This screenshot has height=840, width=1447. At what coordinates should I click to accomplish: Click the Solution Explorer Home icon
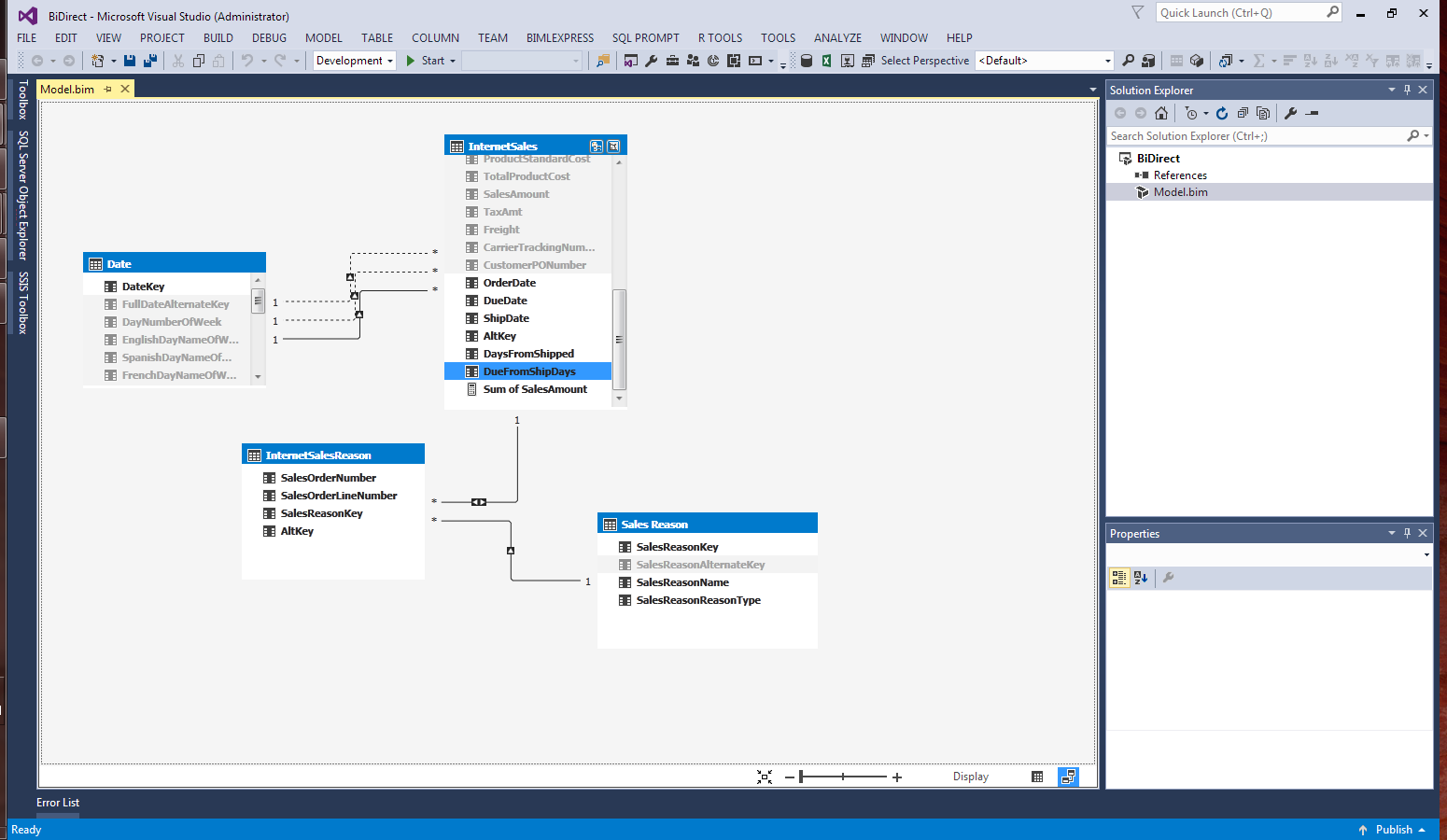click(x=1161, y=113)
